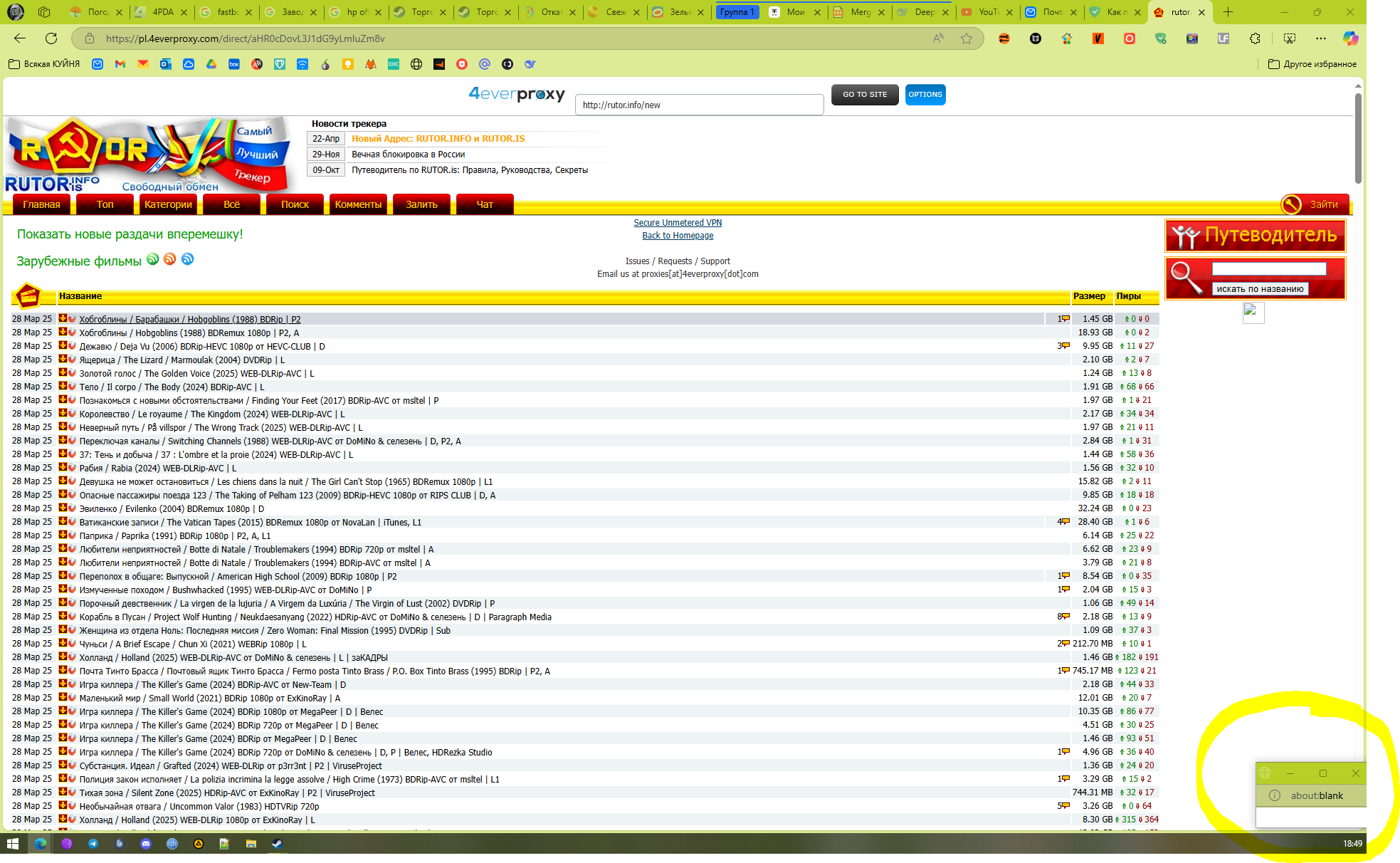This screenshot has width=1400, height=863.
Task: Open Gmail bookmark icon in favorites bar
Action: click(120, 64)
